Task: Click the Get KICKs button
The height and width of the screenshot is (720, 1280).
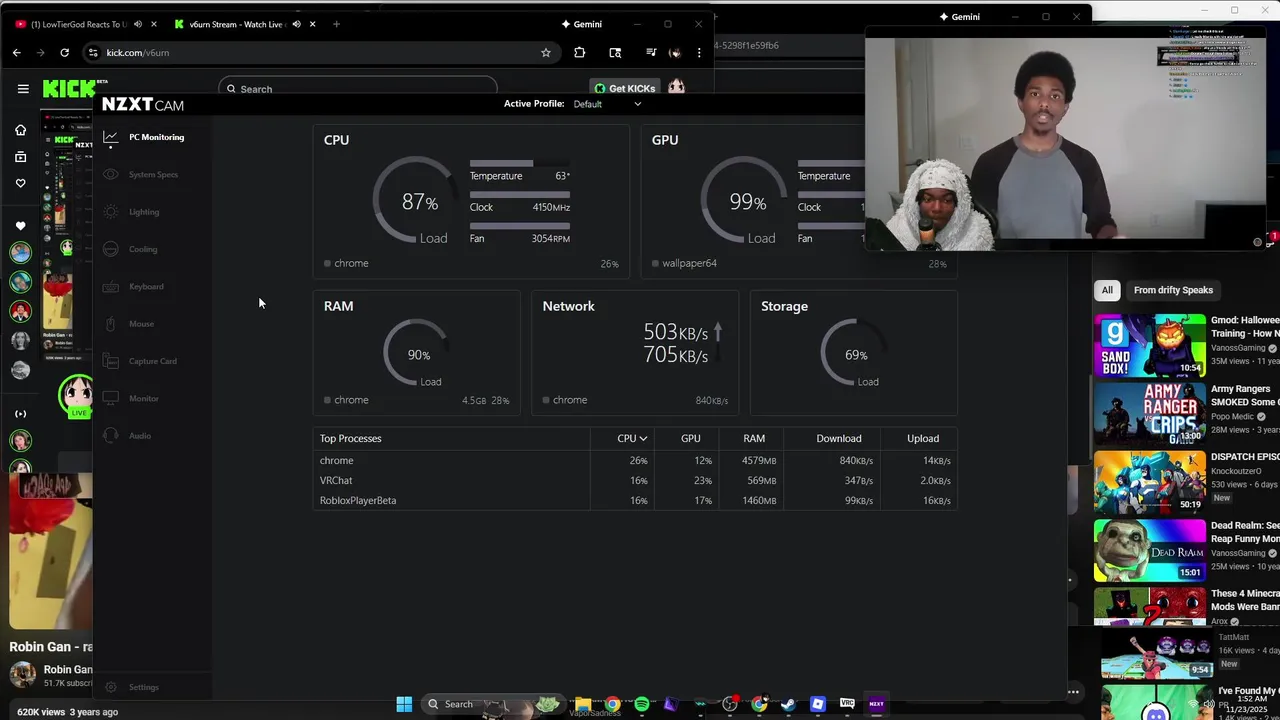Action: 624,88
